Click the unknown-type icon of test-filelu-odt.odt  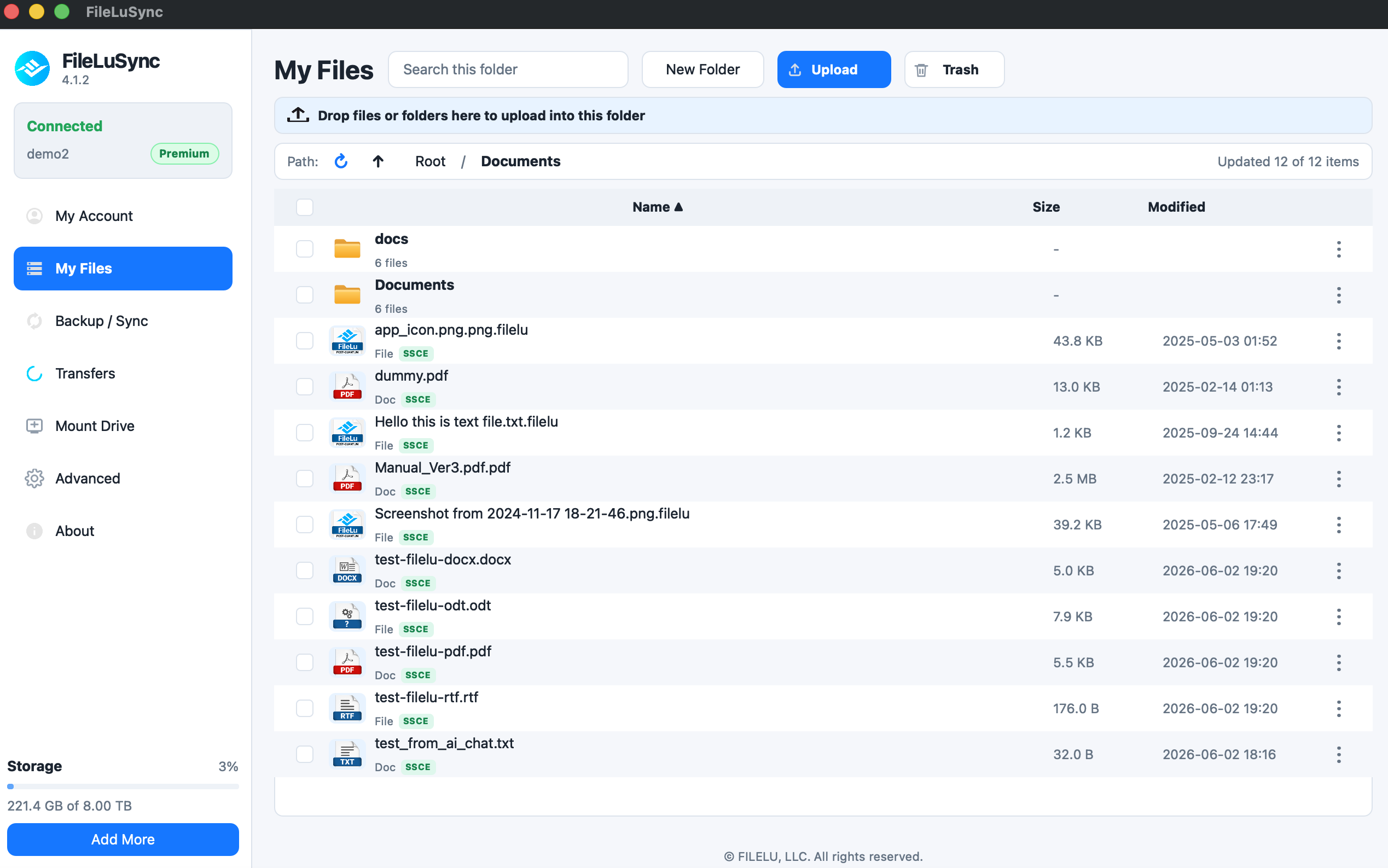[347, 616]
